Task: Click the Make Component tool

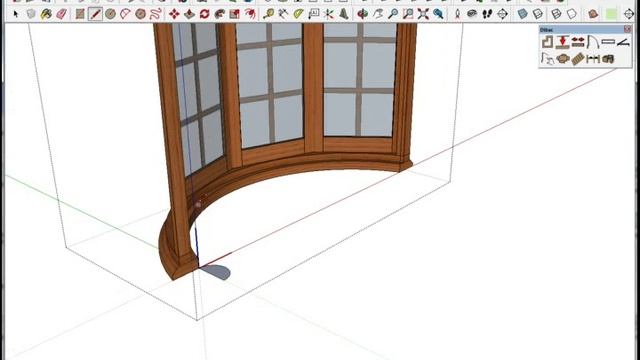Action: pyautogui.click(x=31, y=14)
